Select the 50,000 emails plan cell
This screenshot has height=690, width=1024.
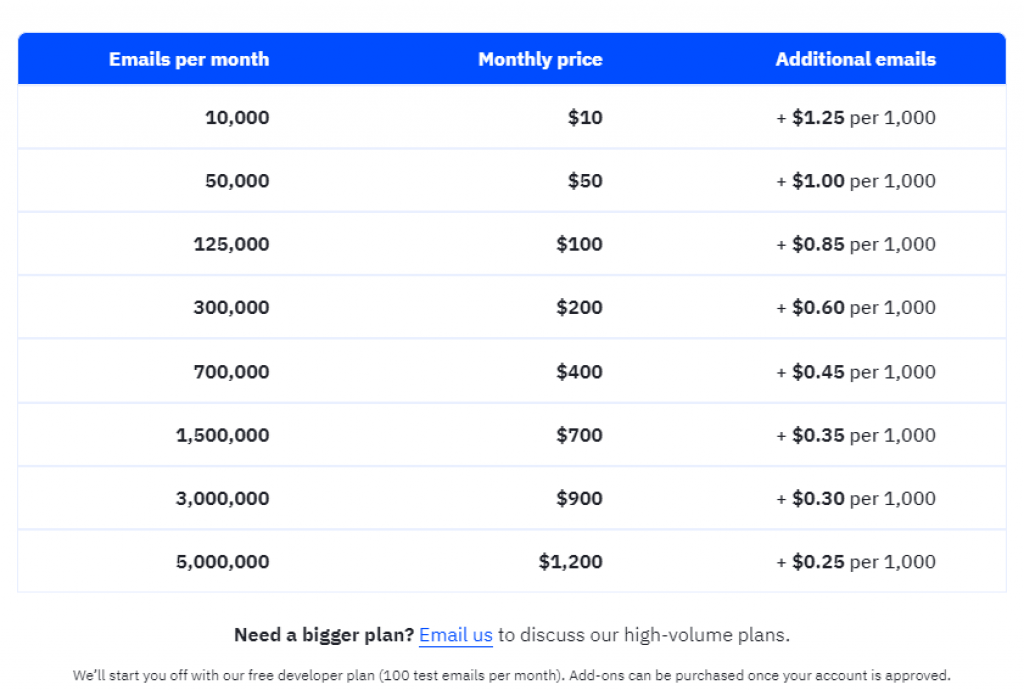tap(237, 181)
